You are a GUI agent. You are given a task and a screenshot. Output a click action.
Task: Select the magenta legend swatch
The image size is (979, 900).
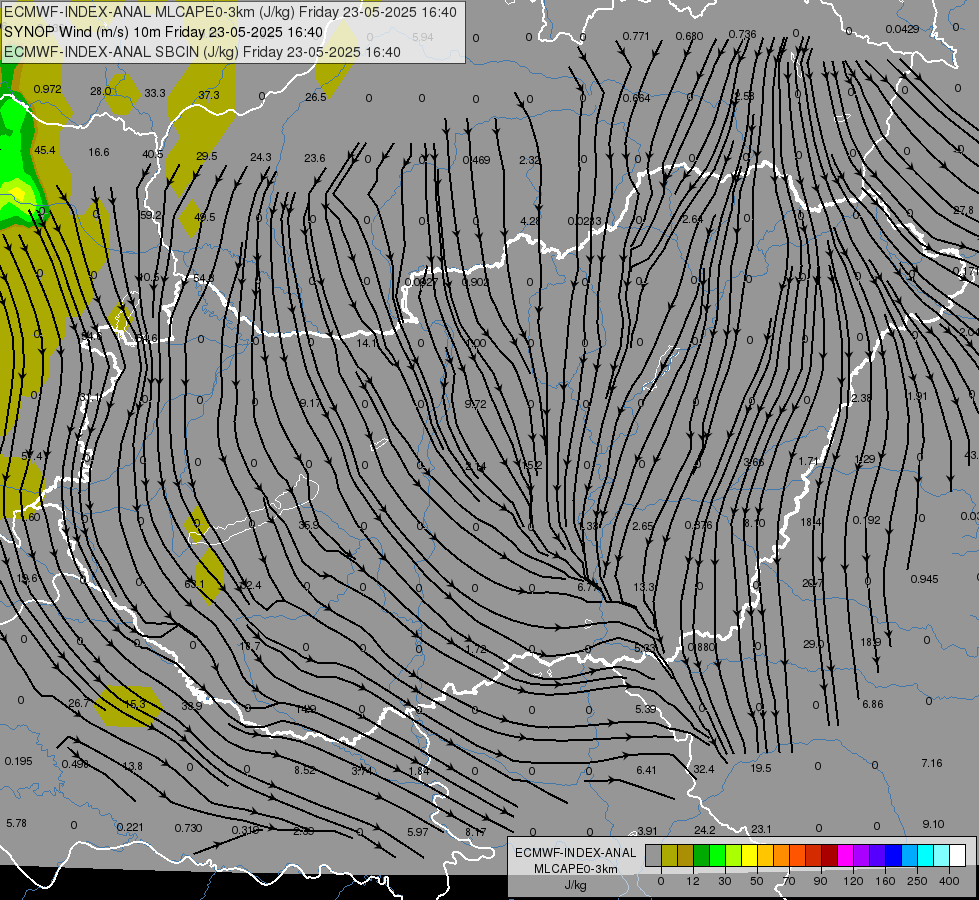click(845, 856)
